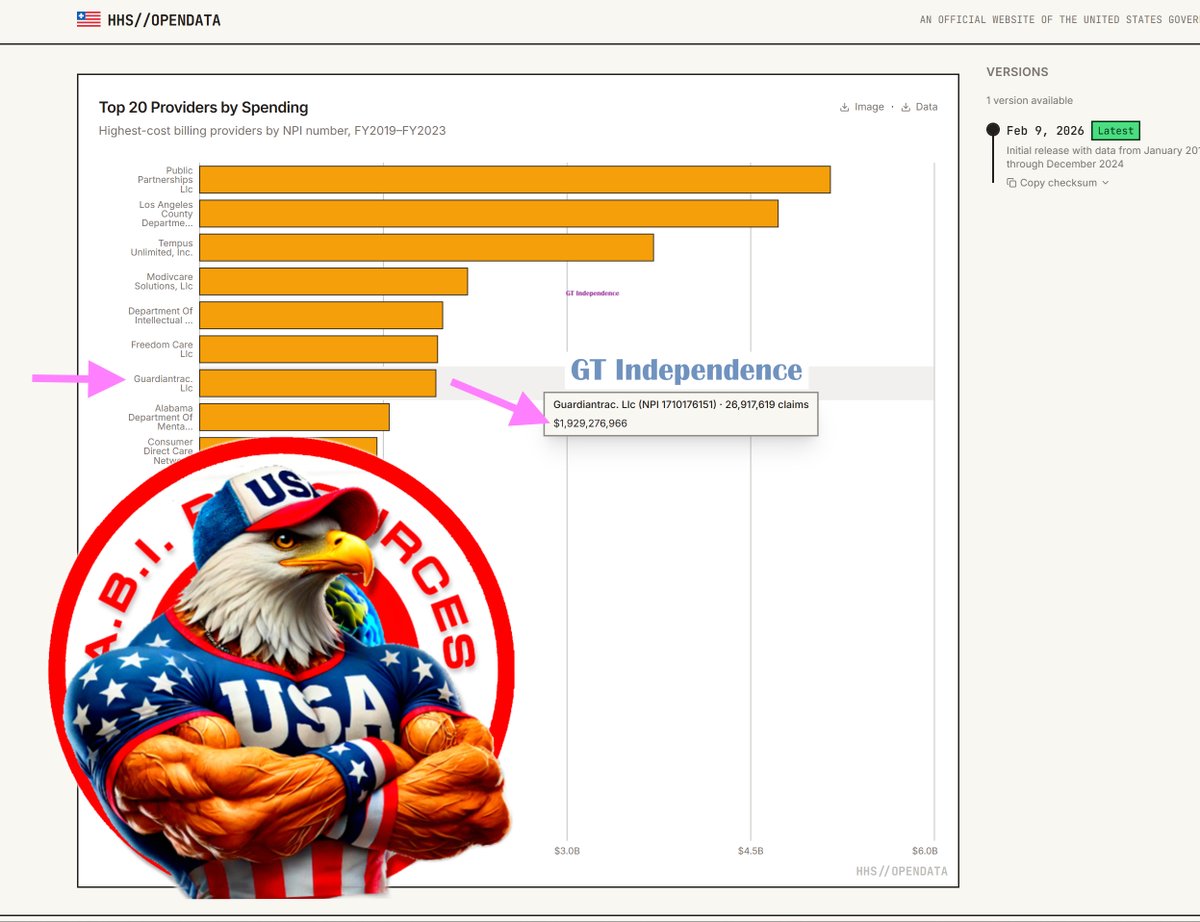This screenshot has width=1200, height=922.
Task: Click the Department Of Intellectual bar
Action: pyautogui.click(x=321, y=315)
